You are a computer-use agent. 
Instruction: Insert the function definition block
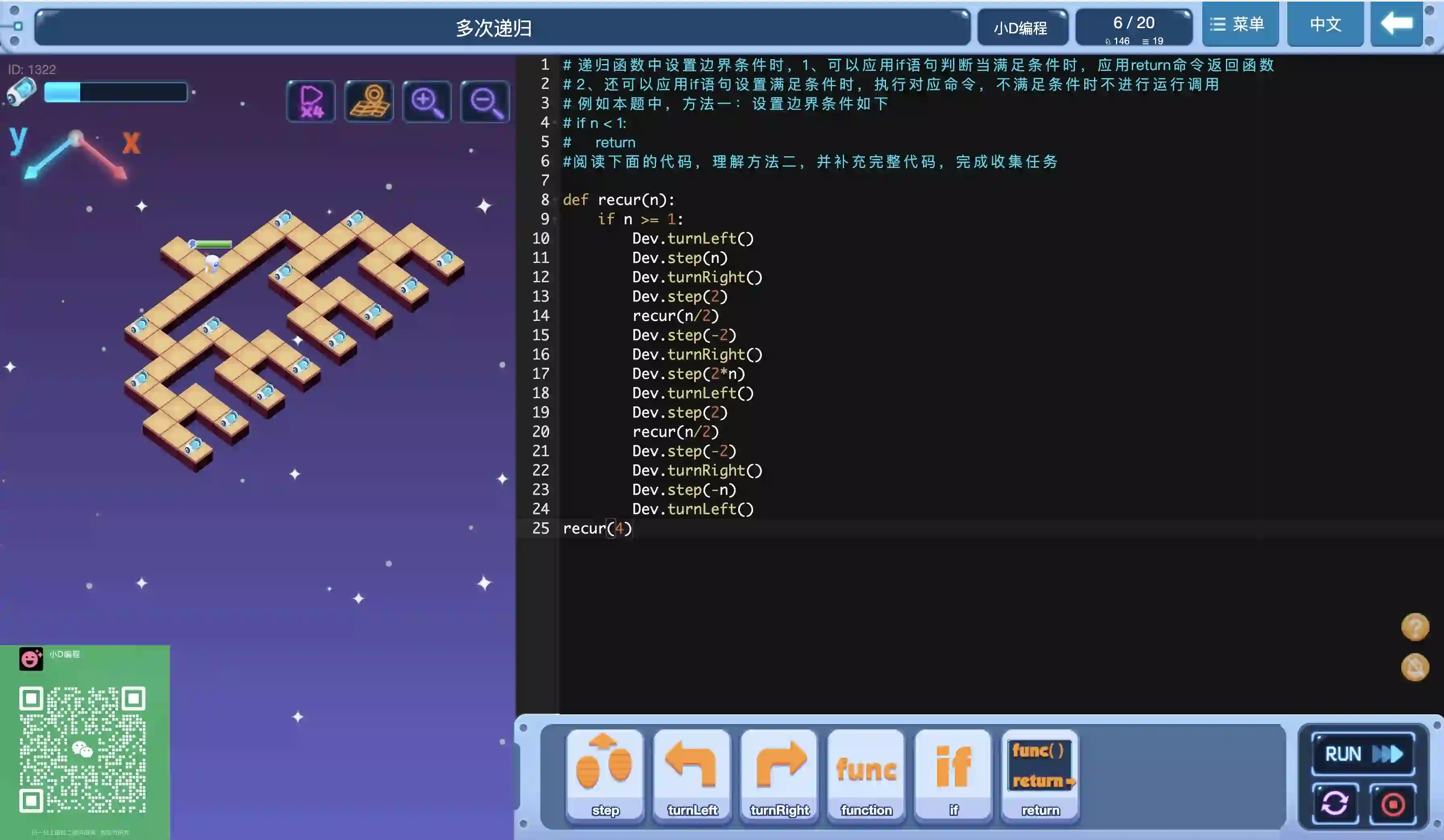(x=866, y=775)
